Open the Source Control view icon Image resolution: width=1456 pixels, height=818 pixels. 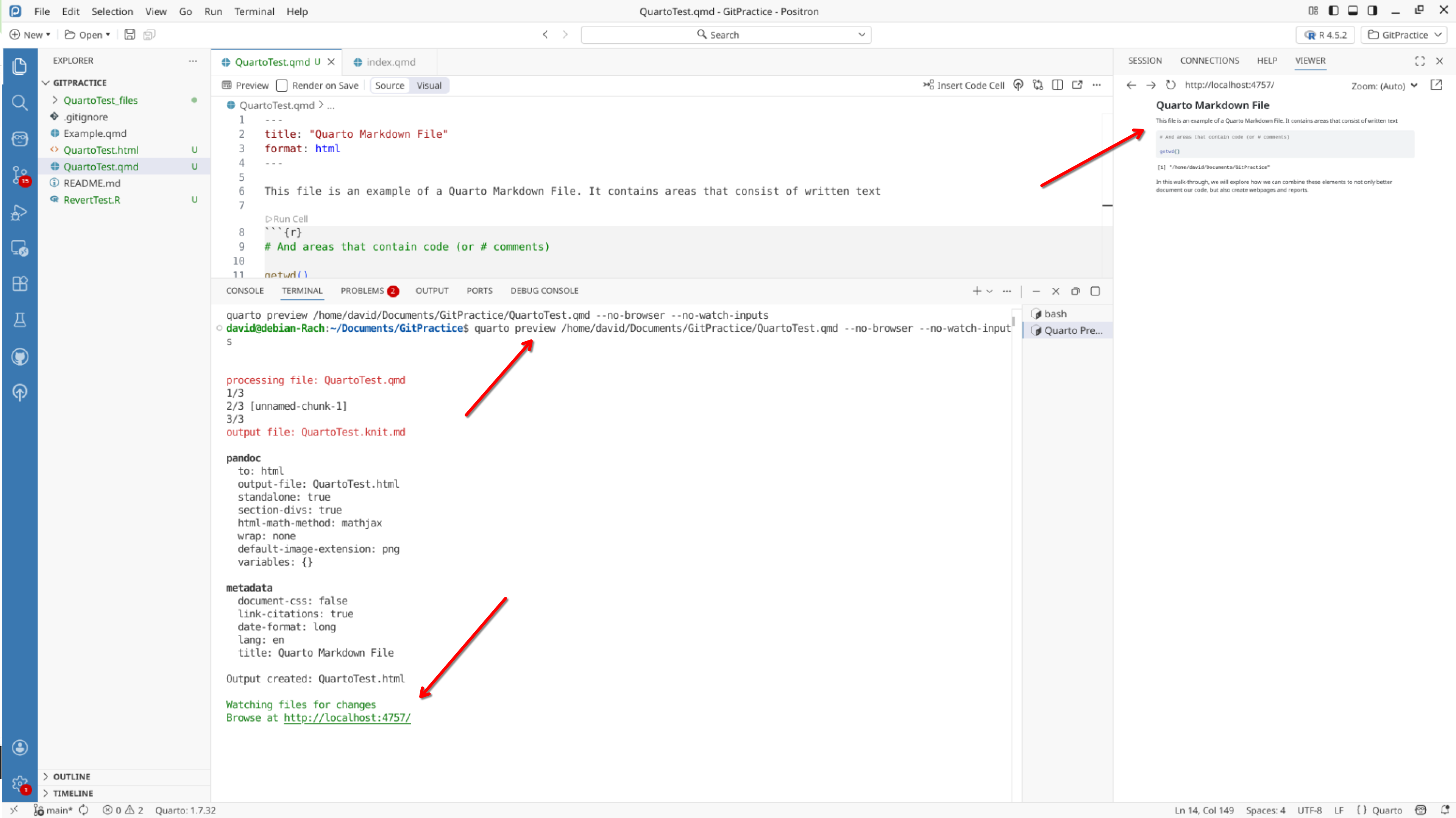[19, 174]
